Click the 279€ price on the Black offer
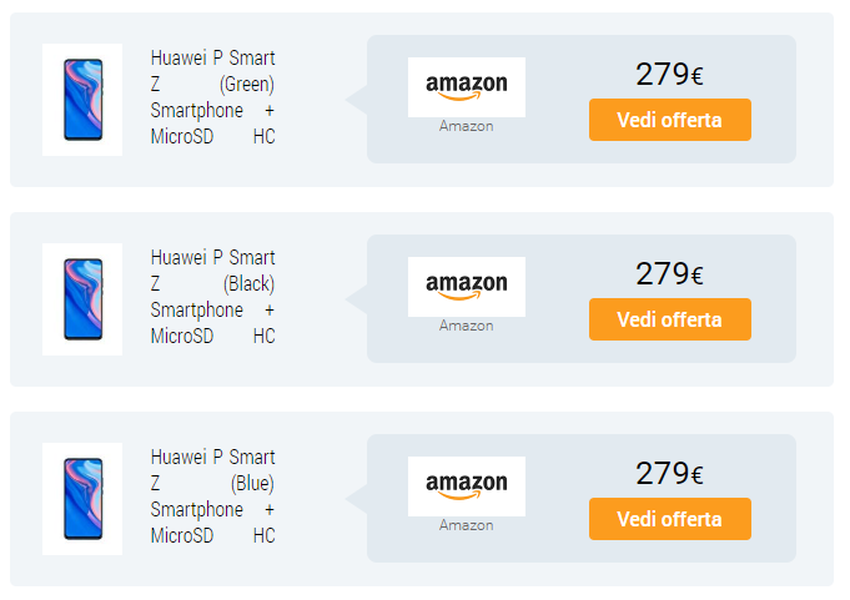This screenshot has width=850, height=600. pos(669,274)
